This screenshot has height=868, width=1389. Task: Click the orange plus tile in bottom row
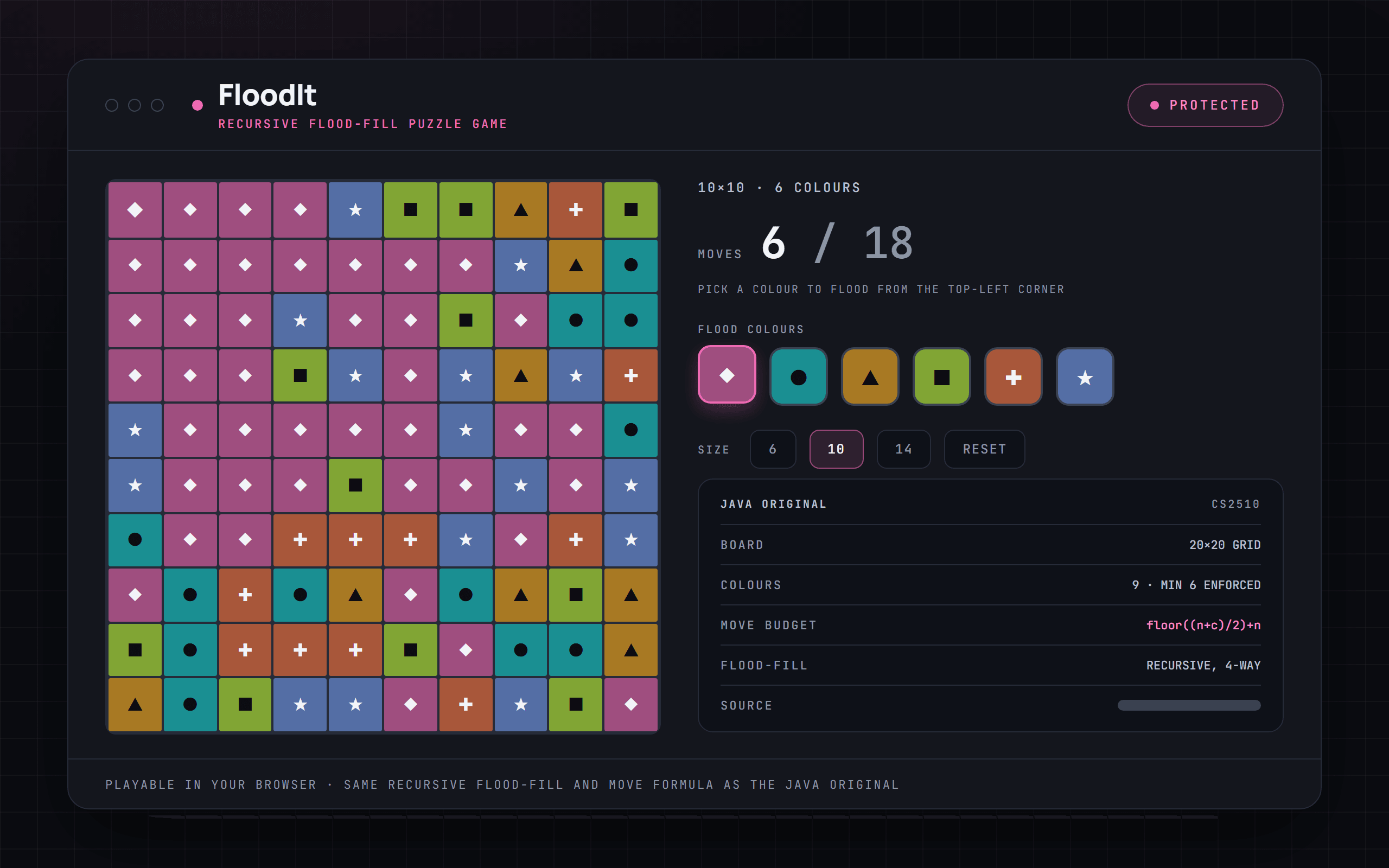pos(466,704)
